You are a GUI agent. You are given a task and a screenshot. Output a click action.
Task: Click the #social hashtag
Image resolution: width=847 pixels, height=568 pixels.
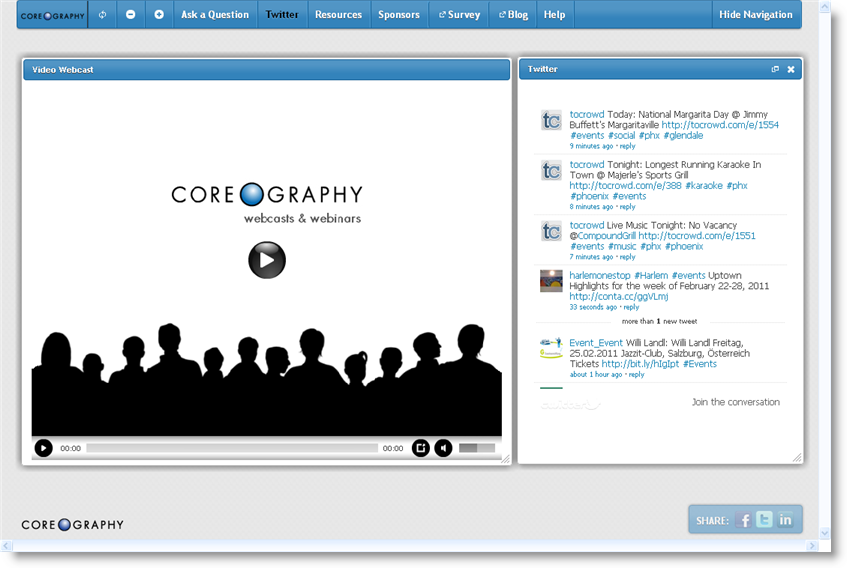[622, 136]
